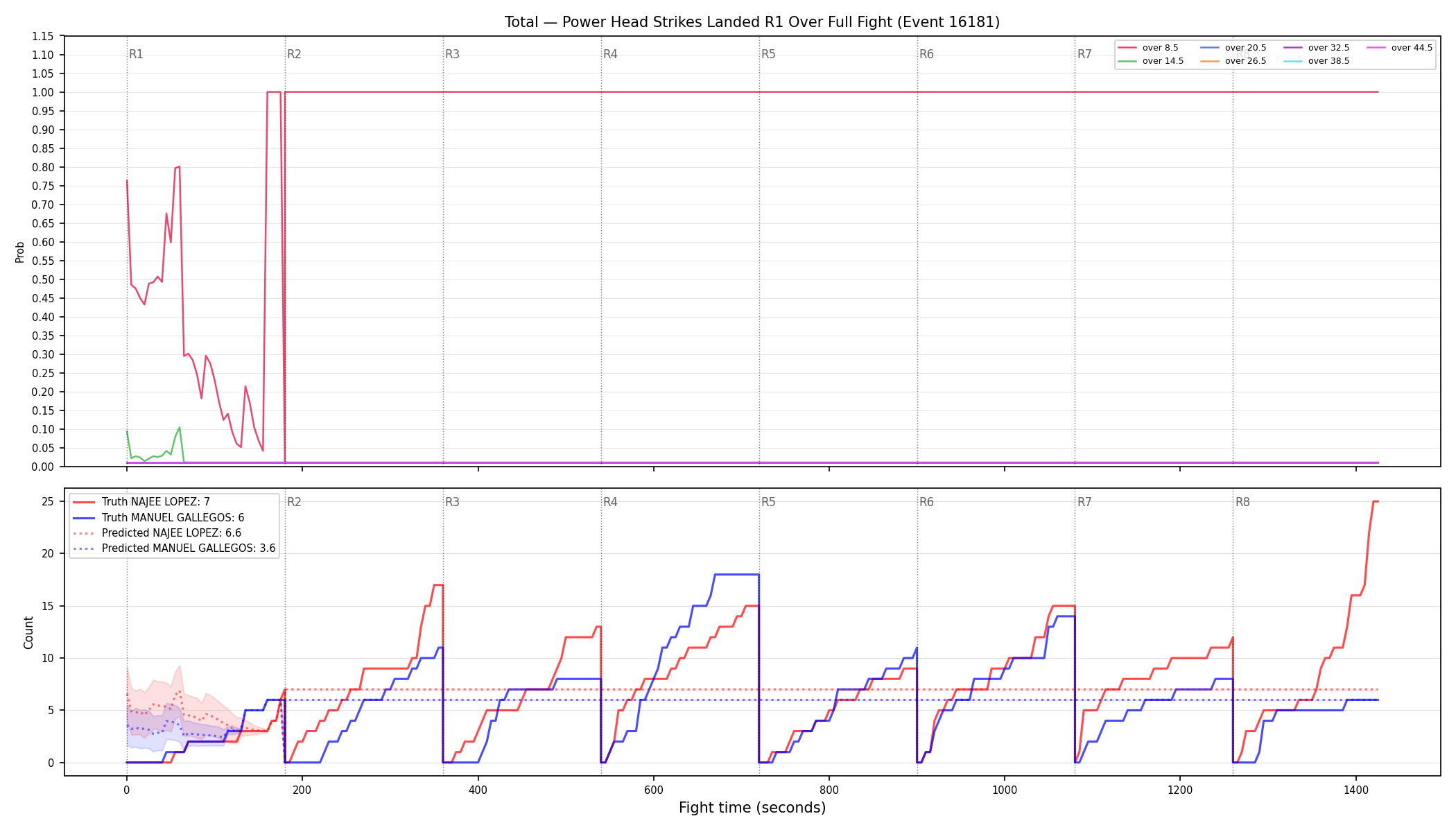Click the R7 round marker in top chart

1084,54
